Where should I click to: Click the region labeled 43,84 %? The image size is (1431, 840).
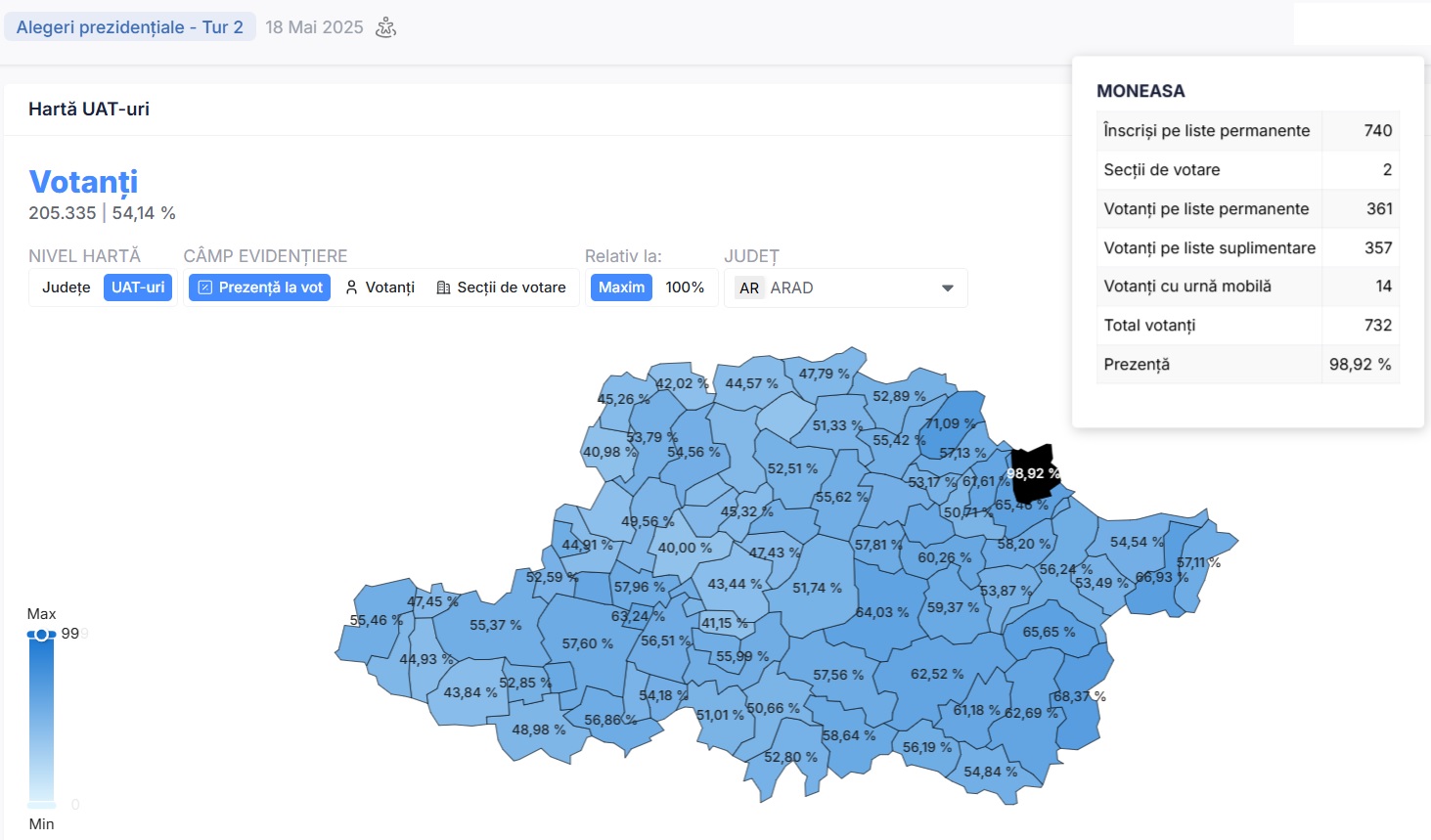pos(470,692)
